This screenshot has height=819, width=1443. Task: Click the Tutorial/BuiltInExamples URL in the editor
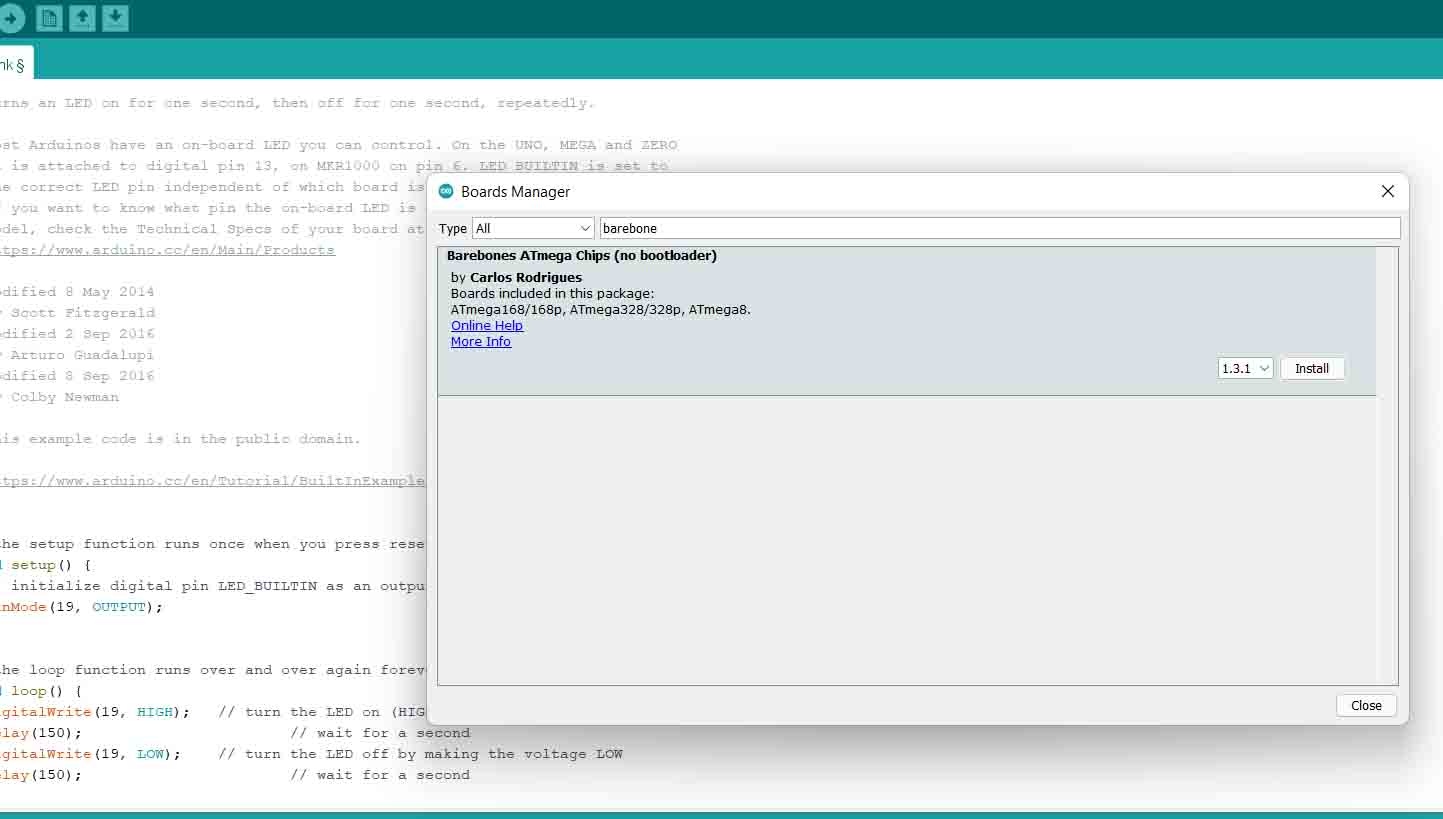pyautogui.click(x=212, y=481)
